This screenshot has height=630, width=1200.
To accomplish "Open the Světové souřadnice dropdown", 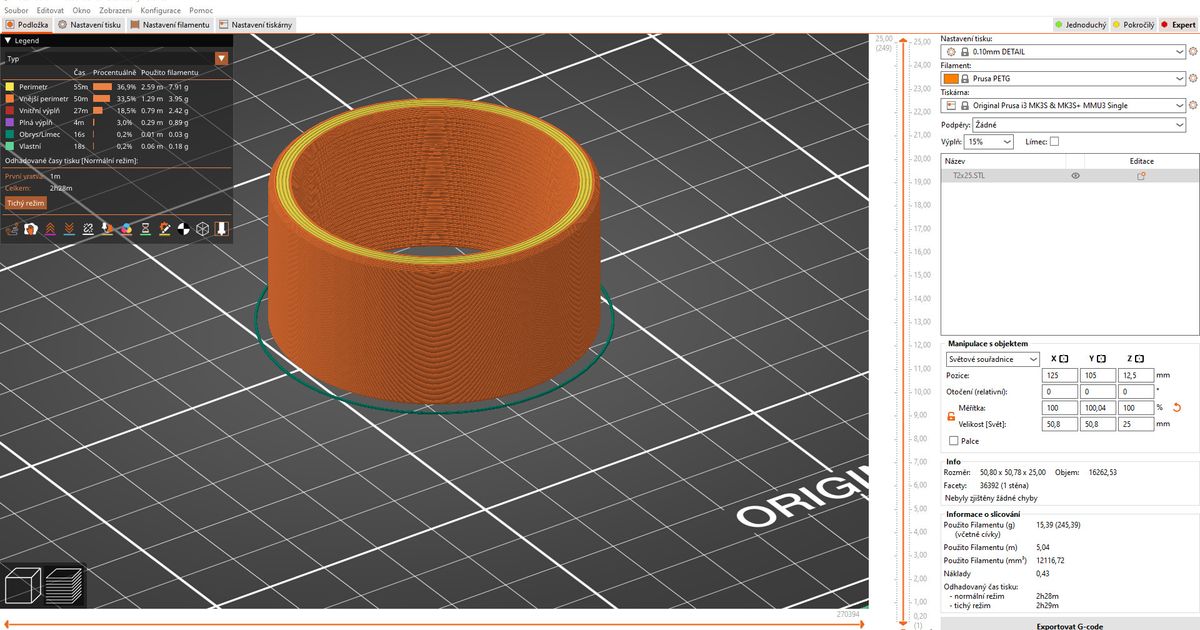I will [990, 359].
